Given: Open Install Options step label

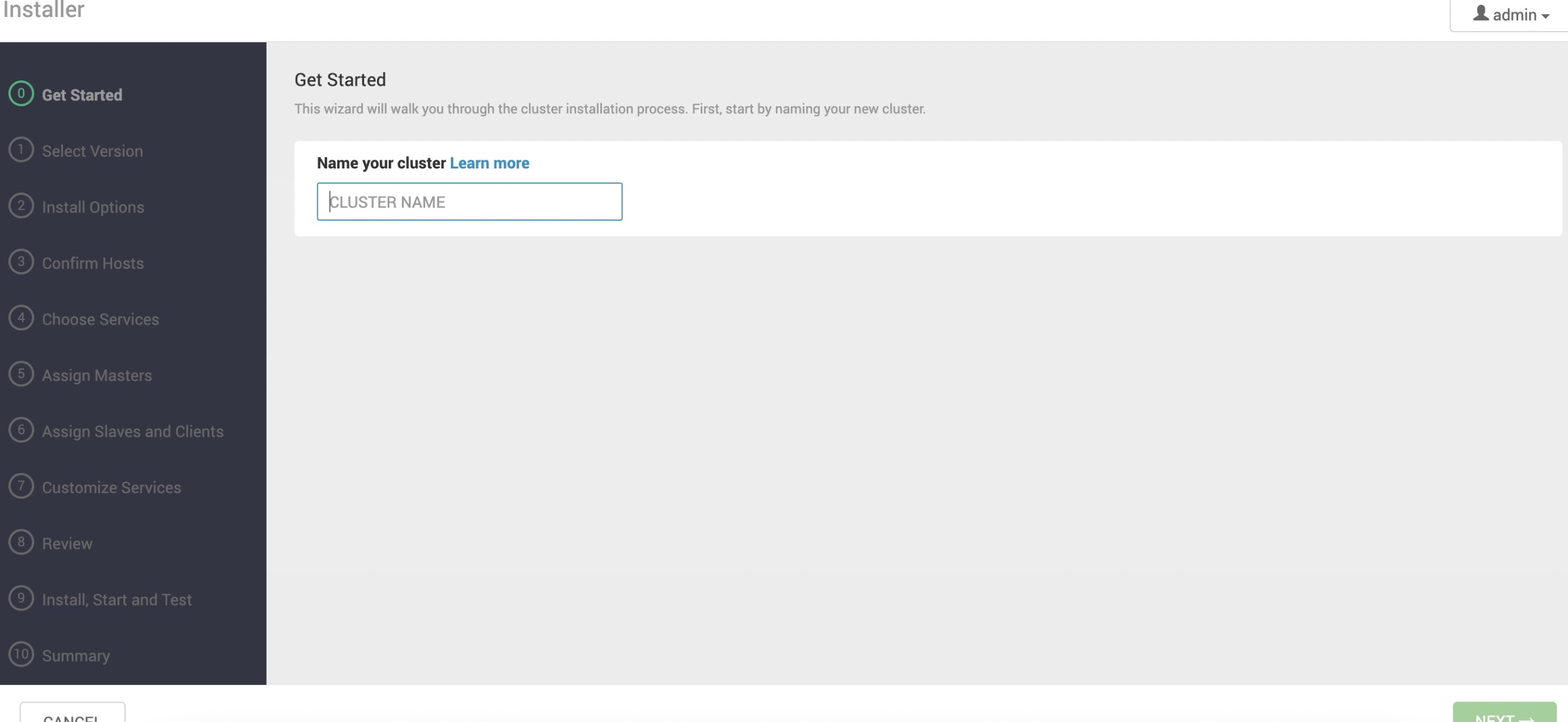Looking at the screenshot, I should pos(93,207).
